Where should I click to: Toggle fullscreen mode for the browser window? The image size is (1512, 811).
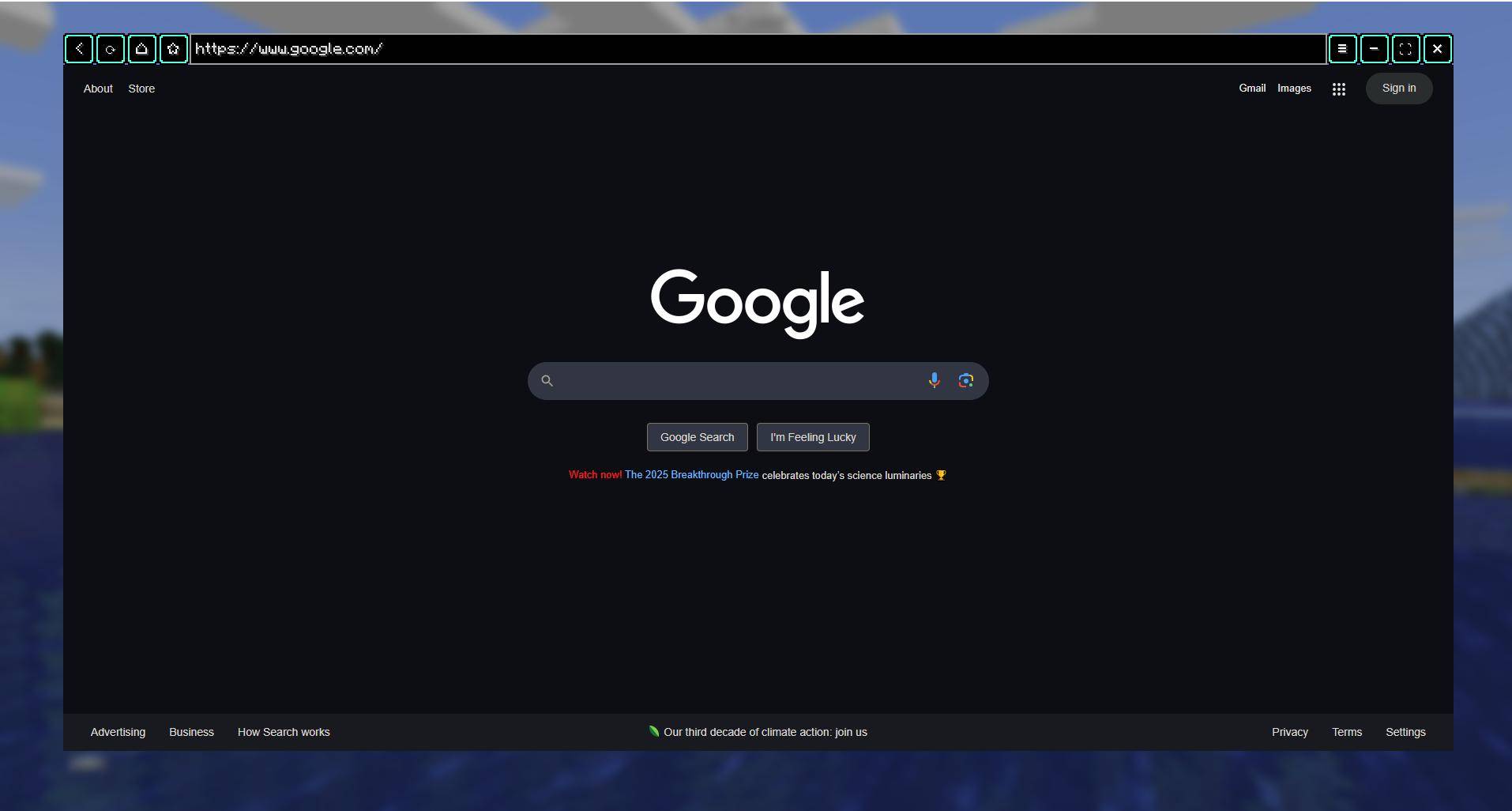(x=1405, y=49)
